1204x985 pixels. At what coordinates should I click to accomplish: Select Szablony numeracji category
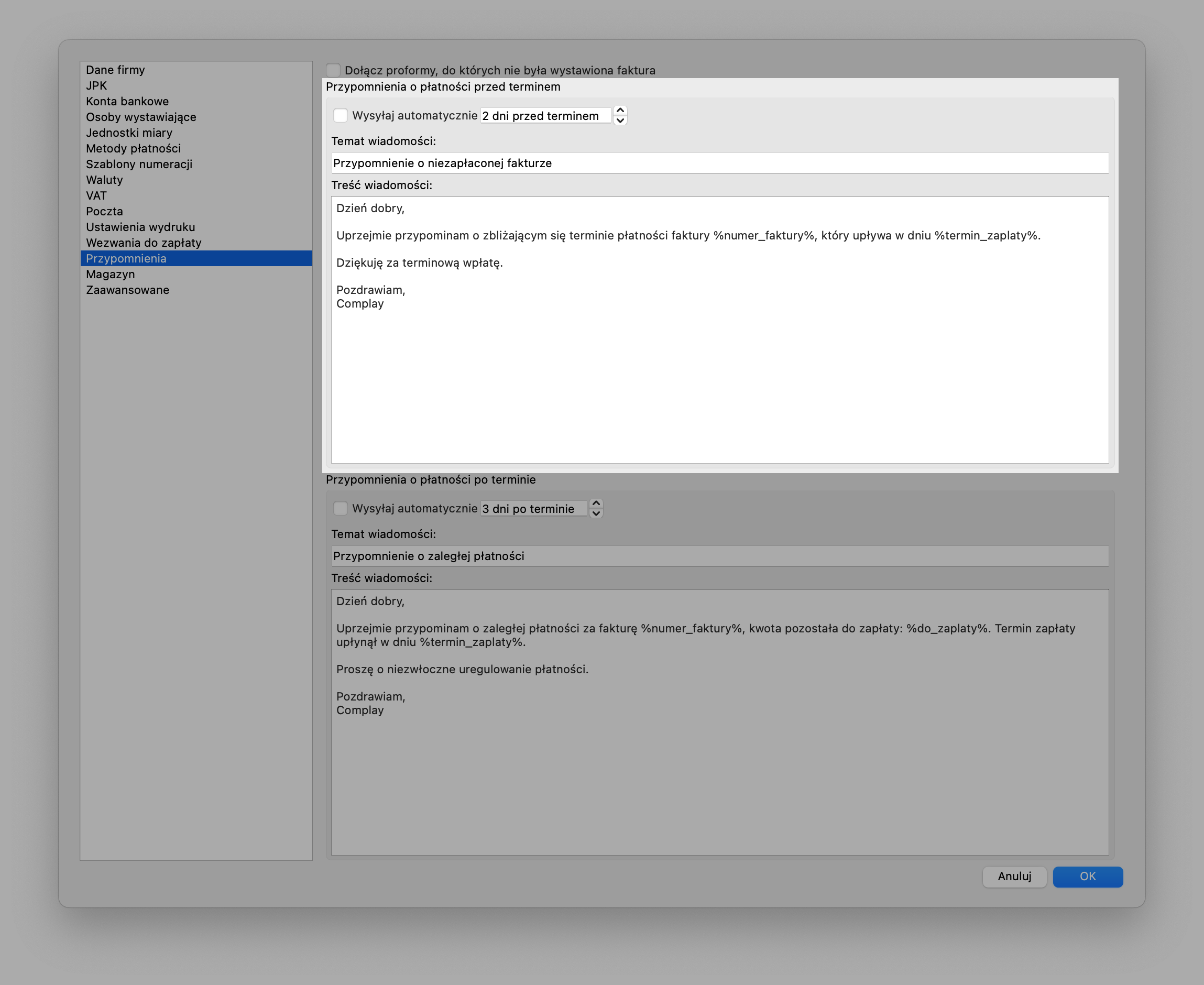point(196,164)
